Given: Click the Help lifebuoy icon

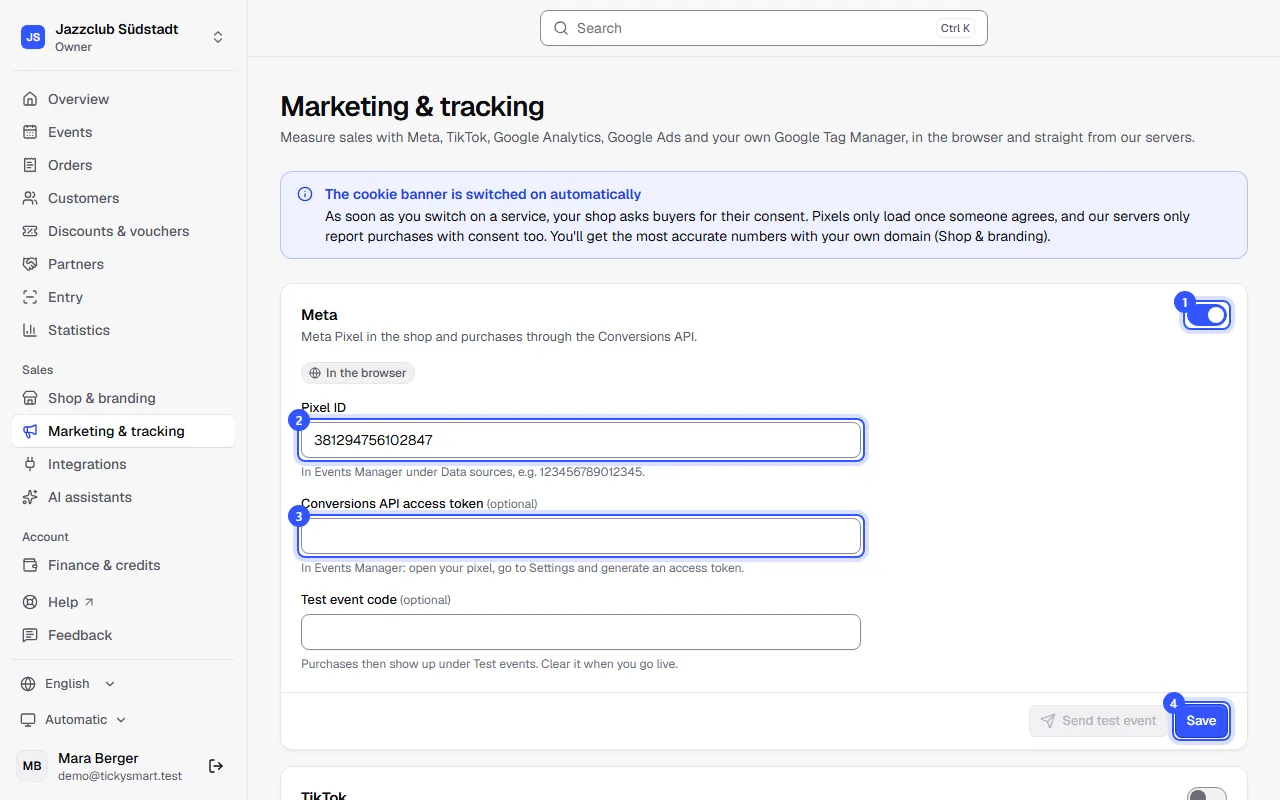Looking at the screenshot, I should 30,602.
